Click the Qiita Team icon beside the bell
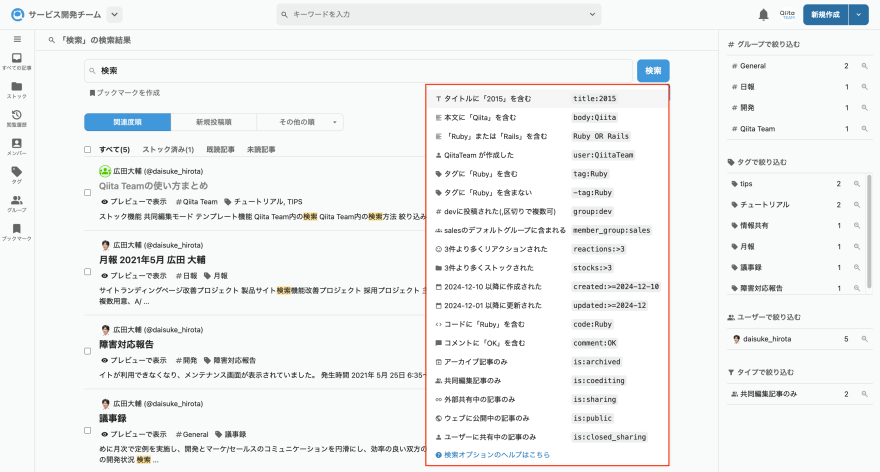The height and width of the screenshot is (472, 880). click(x=787, y=15)
